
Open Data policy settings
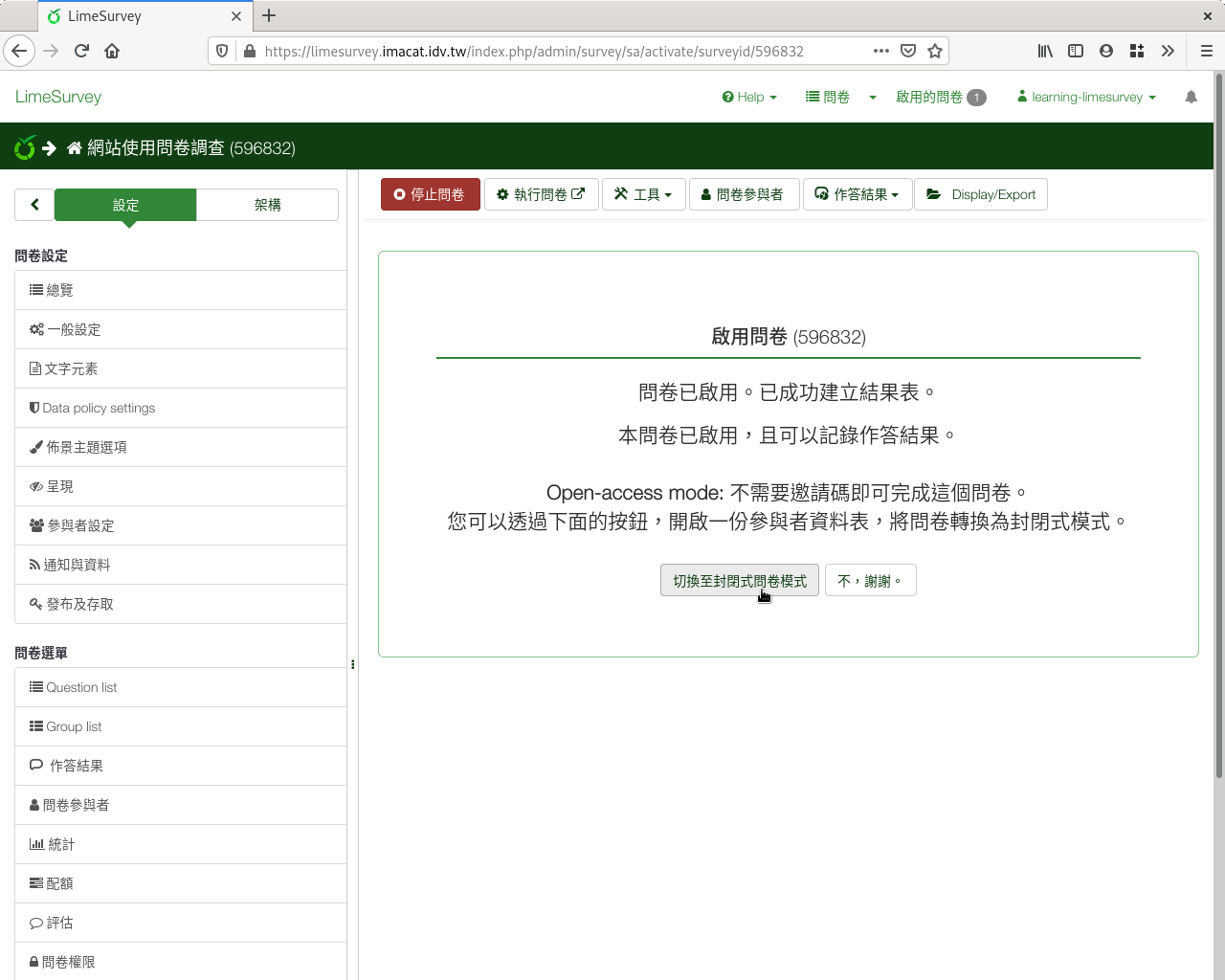coord(181,408)
